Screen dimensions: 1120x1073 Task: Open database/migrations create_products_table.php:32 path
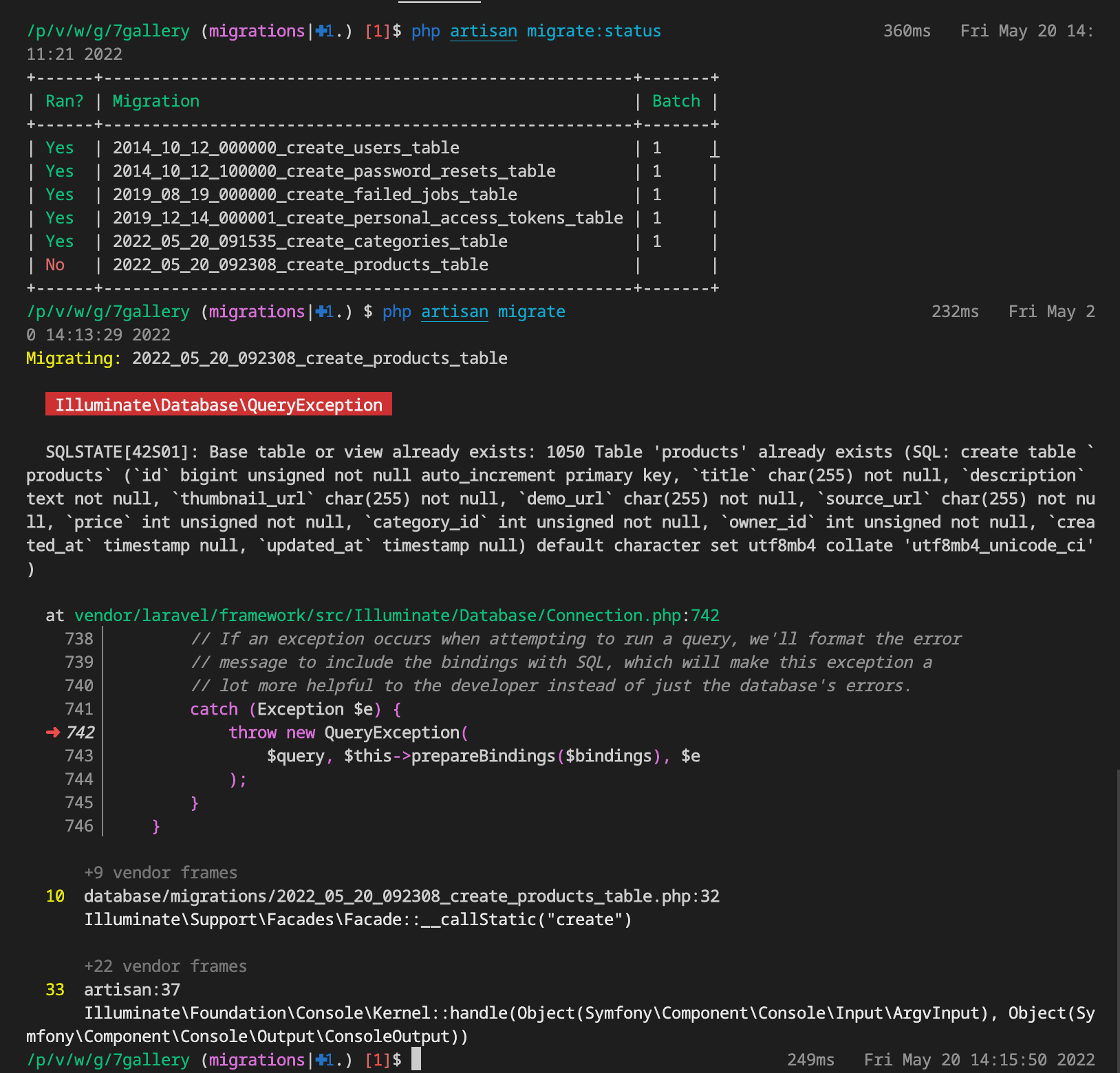coord(402,896)
